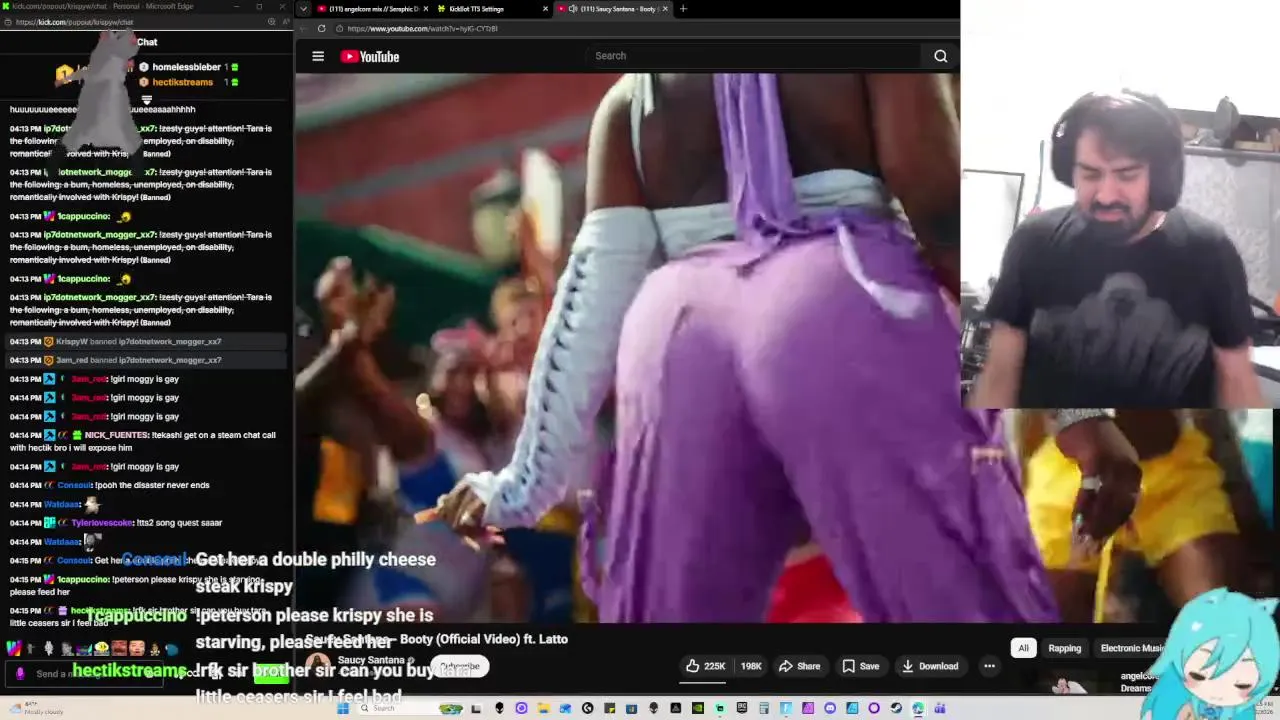Select the 'Rapping' filter chip
Viewport: 1280px width, 720px height.
[1064, 648]
